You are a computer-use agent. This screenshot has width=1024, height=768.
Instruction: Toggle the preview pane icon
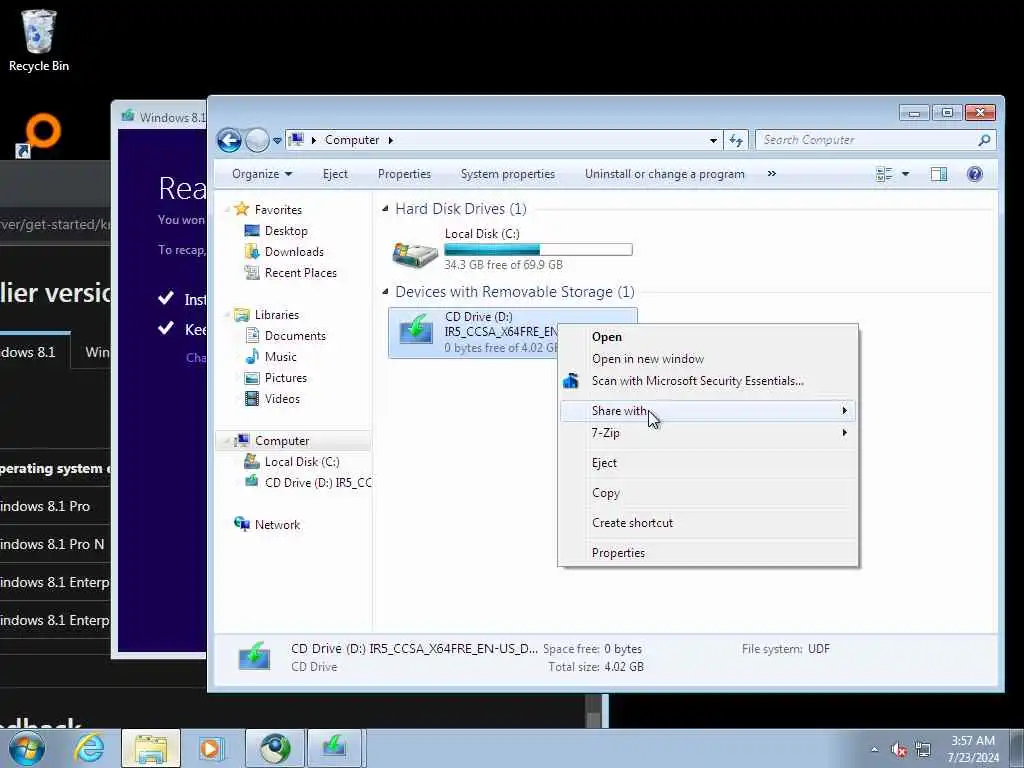pos(938,174)
